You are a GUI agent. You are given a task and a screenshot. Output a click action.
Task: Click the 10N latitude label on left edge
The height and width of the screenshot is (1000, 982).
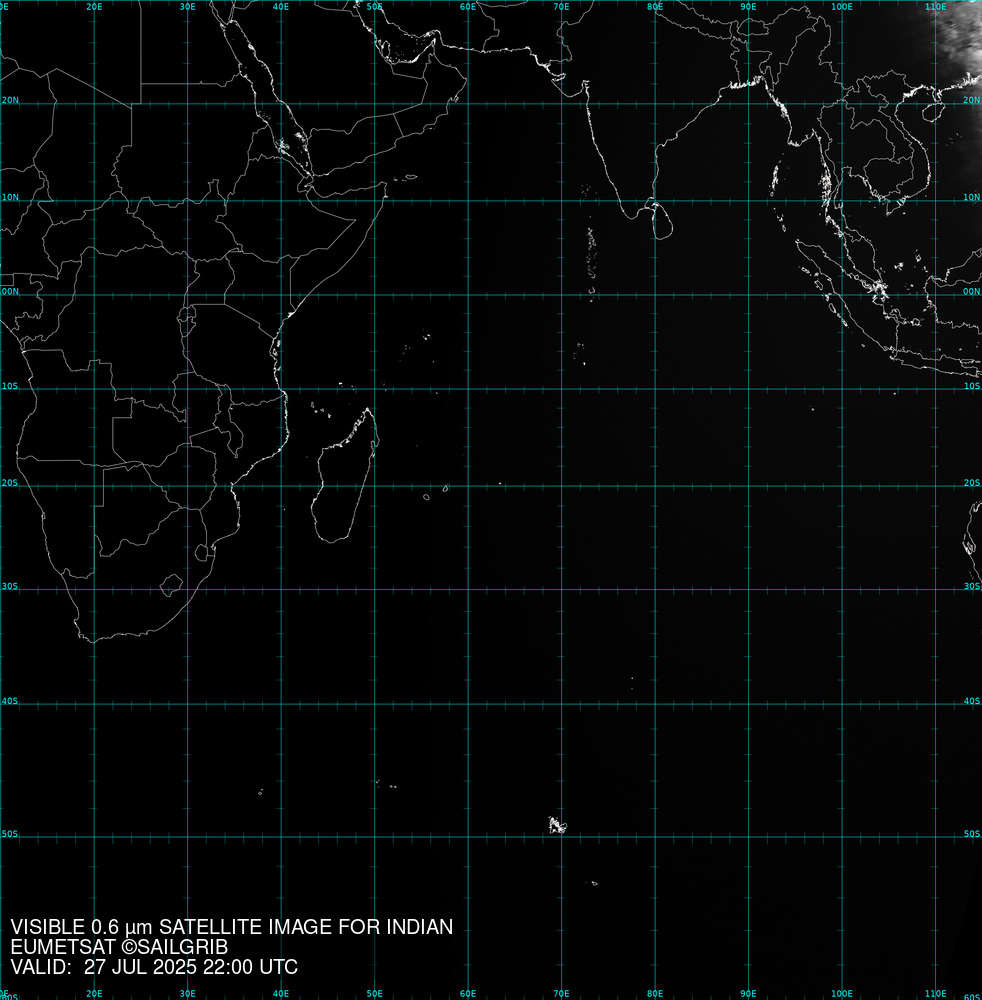(x=10, y=198)
